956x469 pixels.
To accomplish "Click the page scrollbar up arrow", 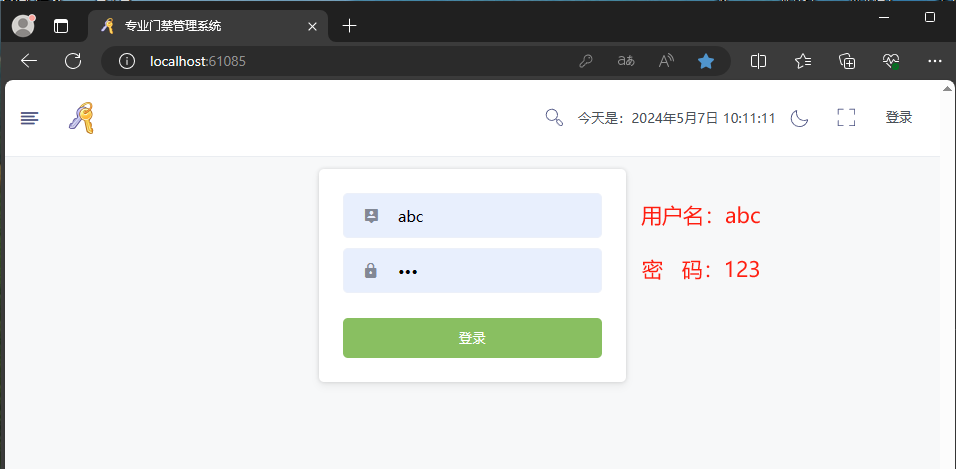I will [x=947, y=88].
